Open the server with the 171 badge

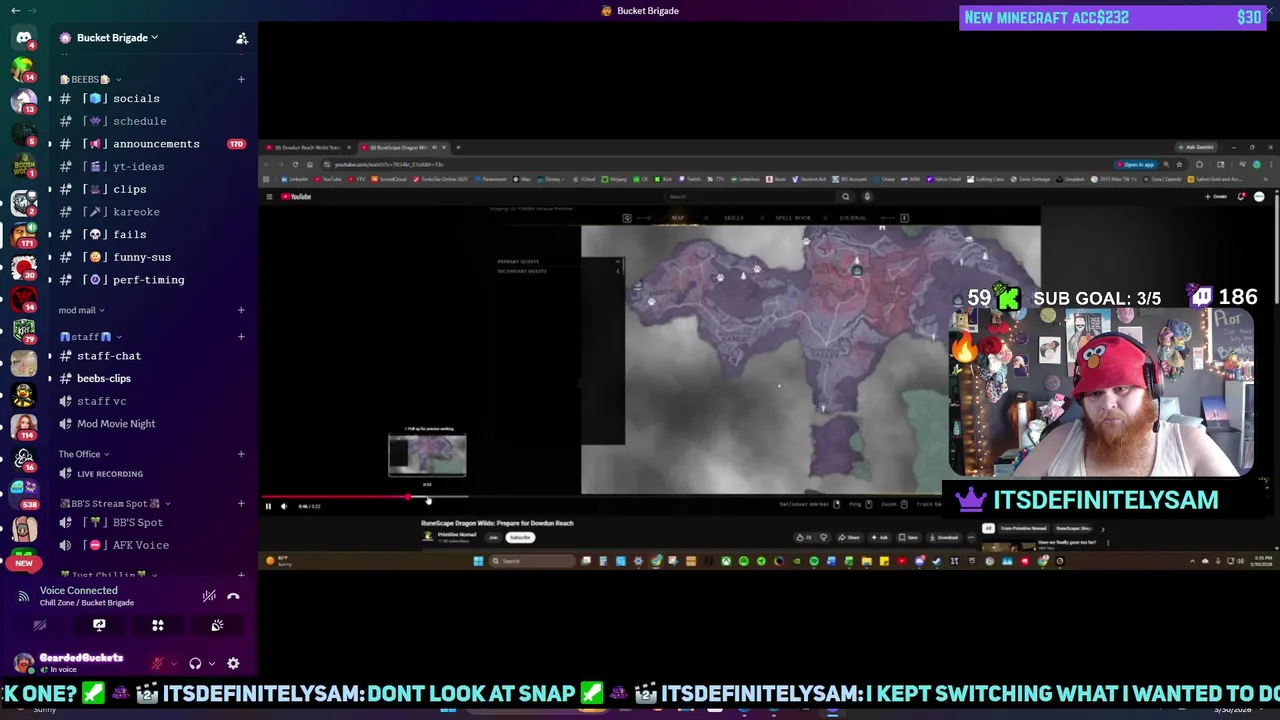24,235
